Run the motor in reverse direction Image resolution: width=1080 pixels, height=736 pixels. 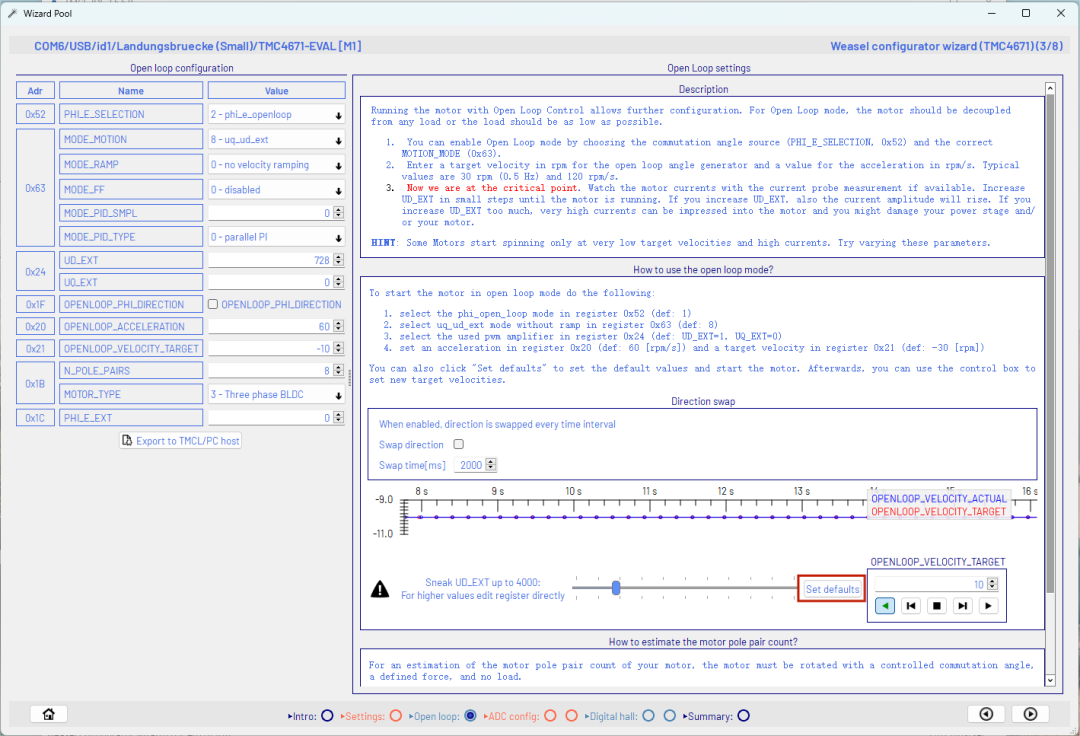coord(884,605)
